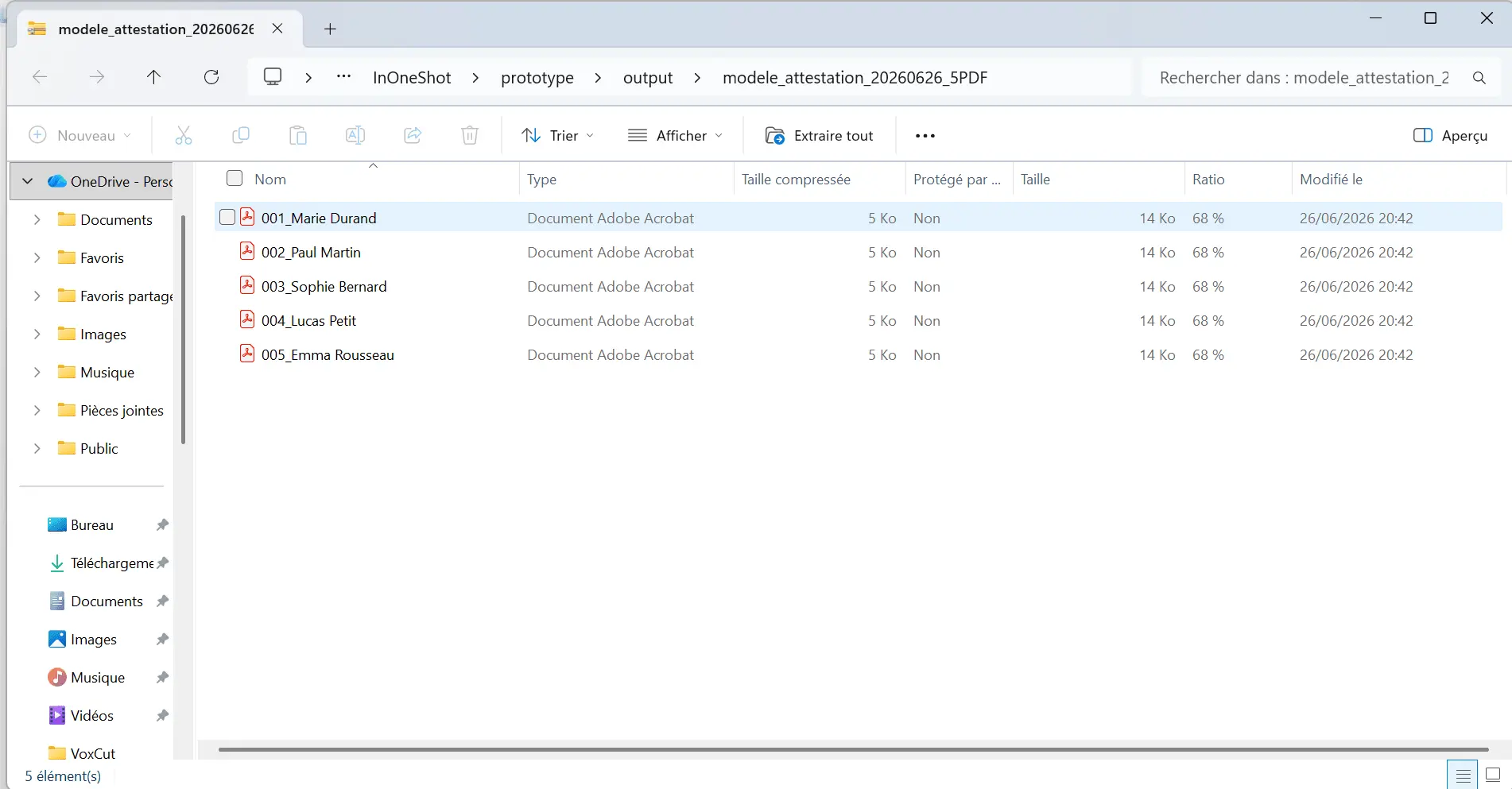Open a new tab with plus icon
The image size is (1512, 789).
point(331,29)
